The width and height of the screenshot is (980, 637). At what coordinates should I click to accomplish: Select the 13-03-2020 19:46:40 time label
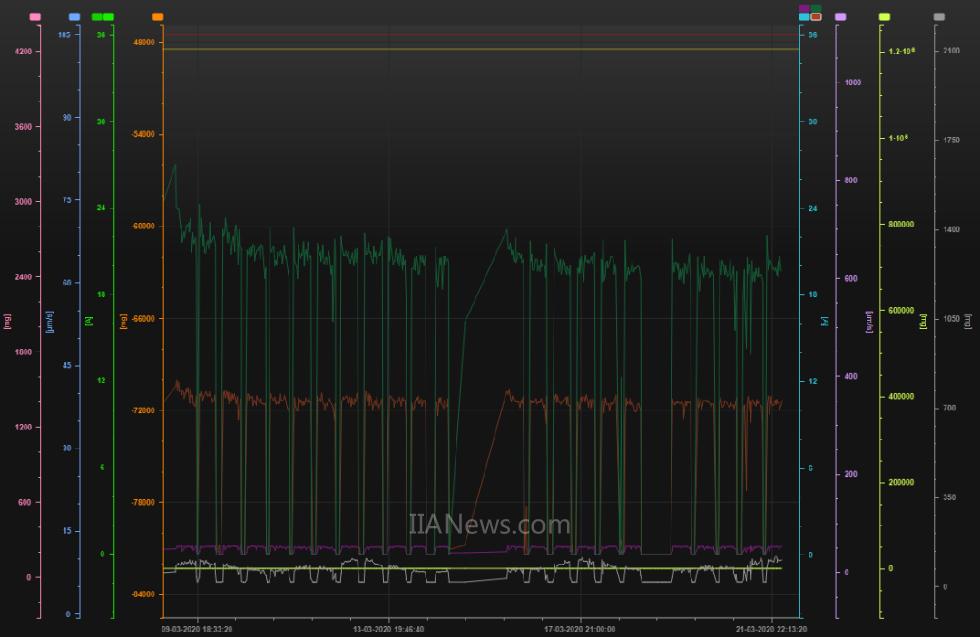pos(389,630)
